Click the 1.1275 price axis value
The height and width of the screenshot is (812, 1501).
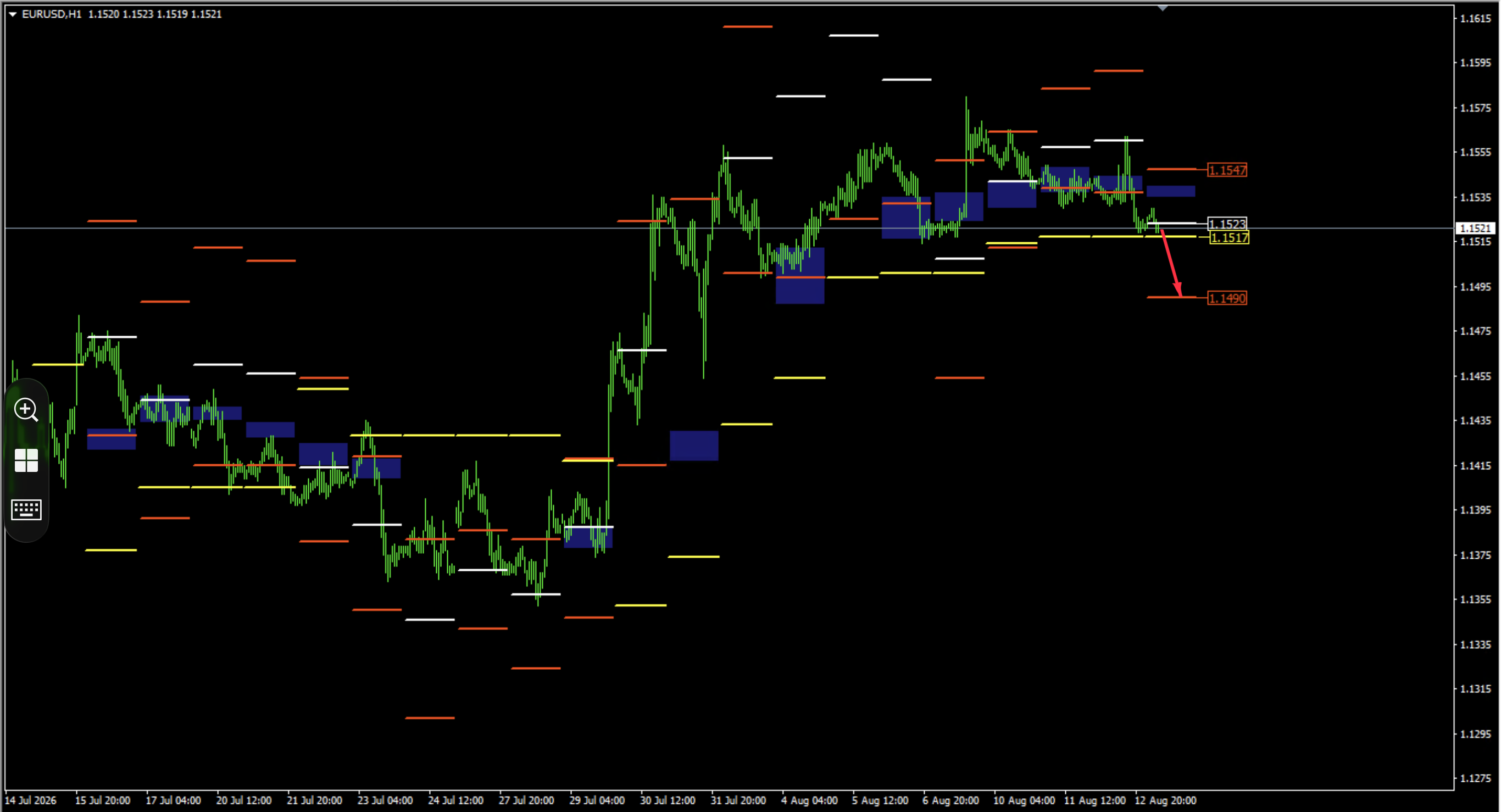click(1475, 778)
